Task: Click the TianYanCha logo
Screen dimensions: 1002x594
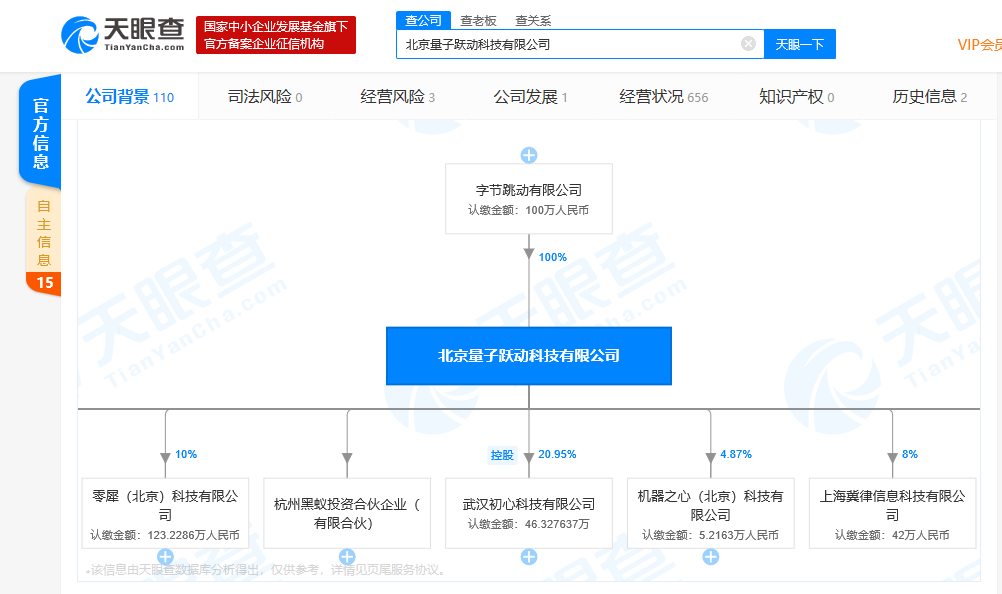Action: click(123, 34)
